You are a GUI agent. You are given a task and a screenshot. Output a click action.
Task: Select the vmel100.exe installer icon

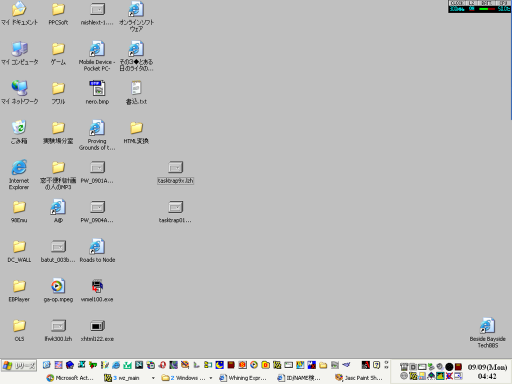[x=97, y=291]
